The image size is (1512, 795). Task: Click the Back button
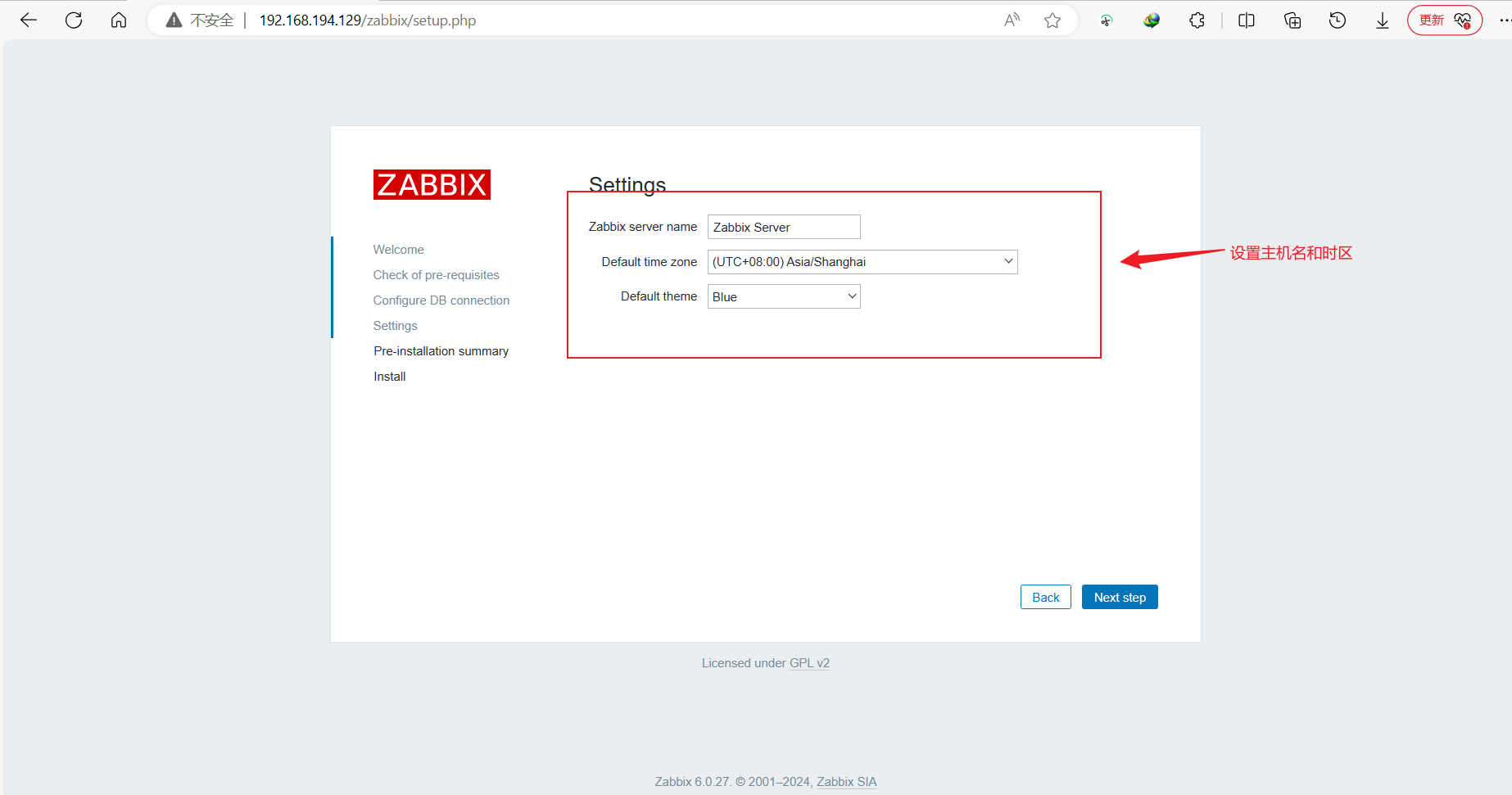click(1046, 597)
